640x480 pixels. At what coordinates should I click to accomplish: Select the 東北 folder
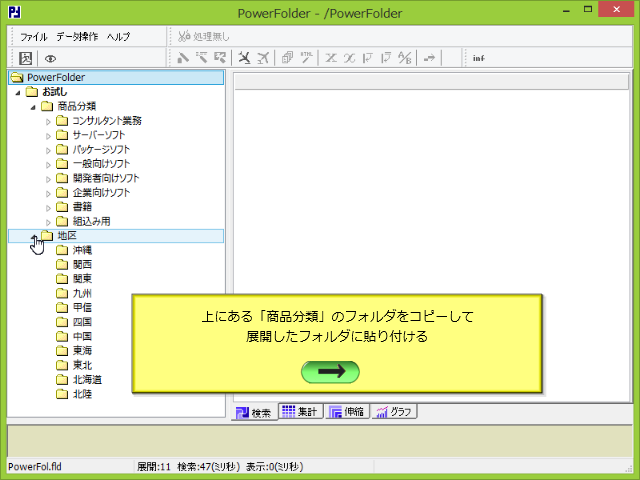[x=82, y=365]
